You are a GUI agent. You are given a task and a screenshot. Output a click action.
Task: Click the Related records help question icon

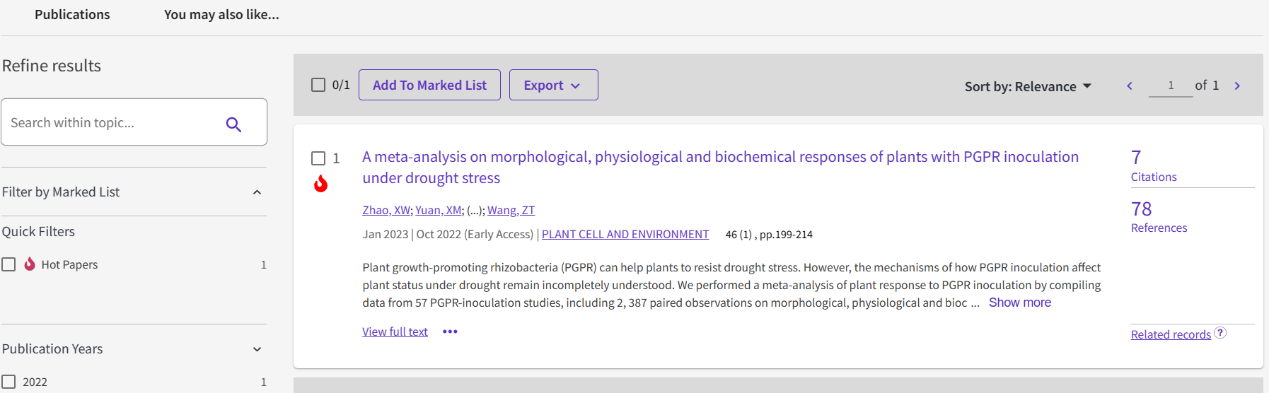[1221, 333]
